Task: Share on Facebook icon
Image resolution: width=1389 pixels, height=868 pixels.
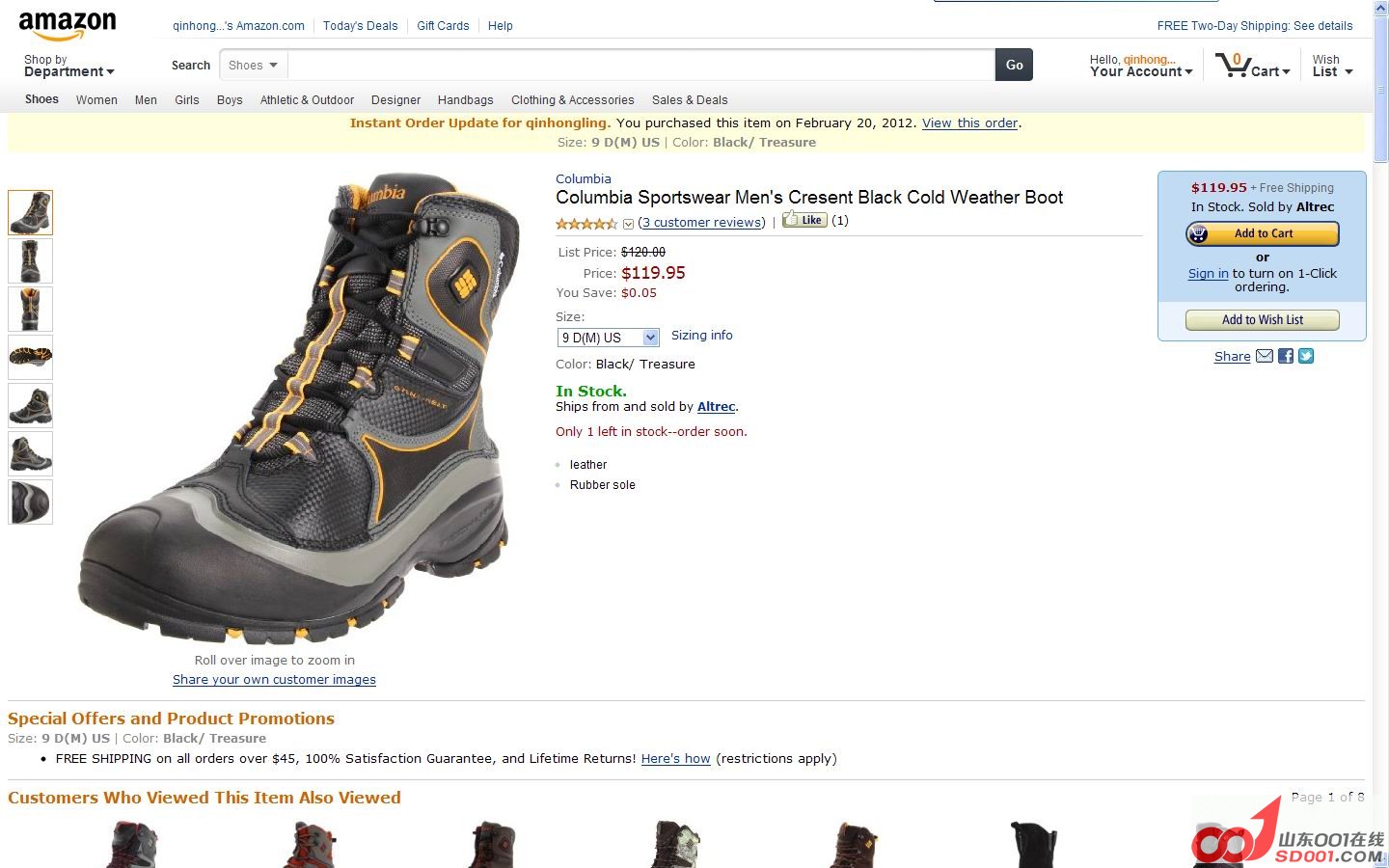Action: coord(1286,356)
